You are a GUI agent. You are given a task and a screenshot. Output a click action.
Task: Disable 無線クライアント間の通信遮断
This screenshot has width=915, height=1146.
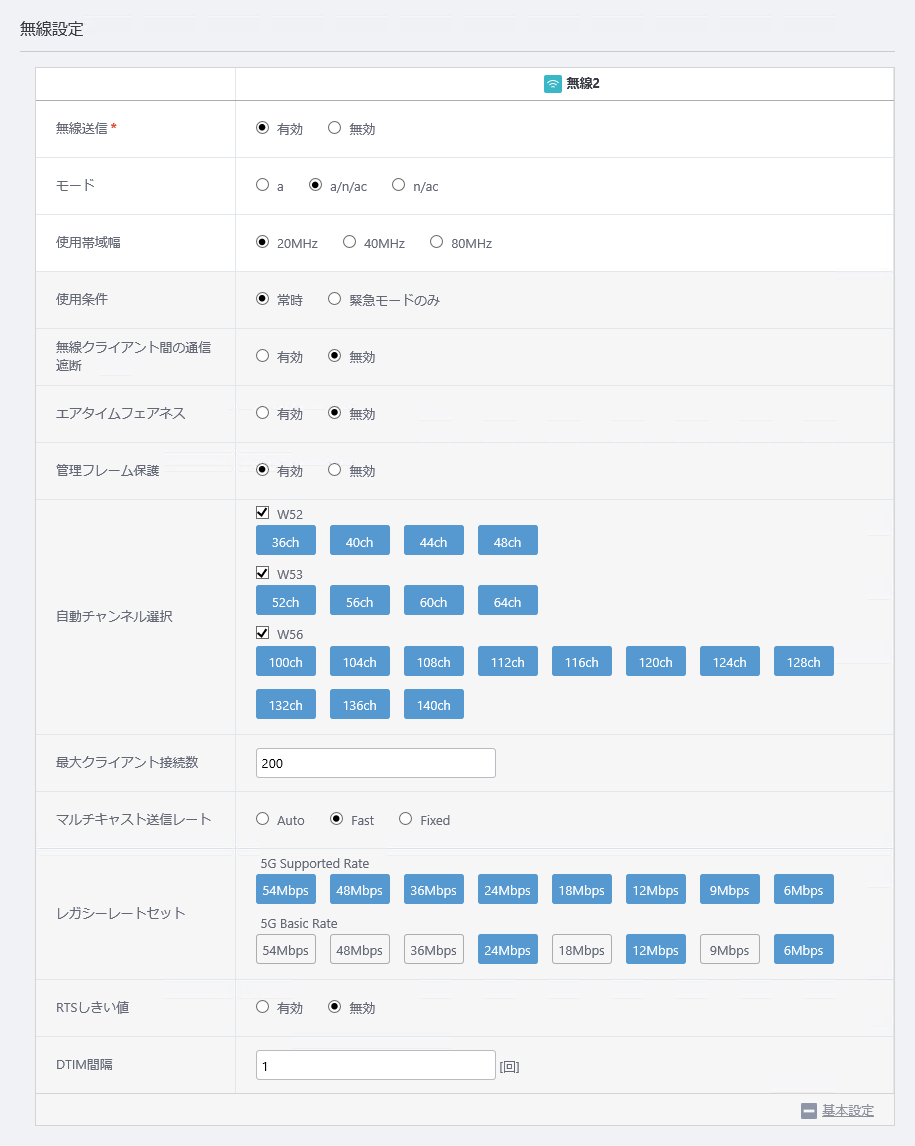coord(335,356)
